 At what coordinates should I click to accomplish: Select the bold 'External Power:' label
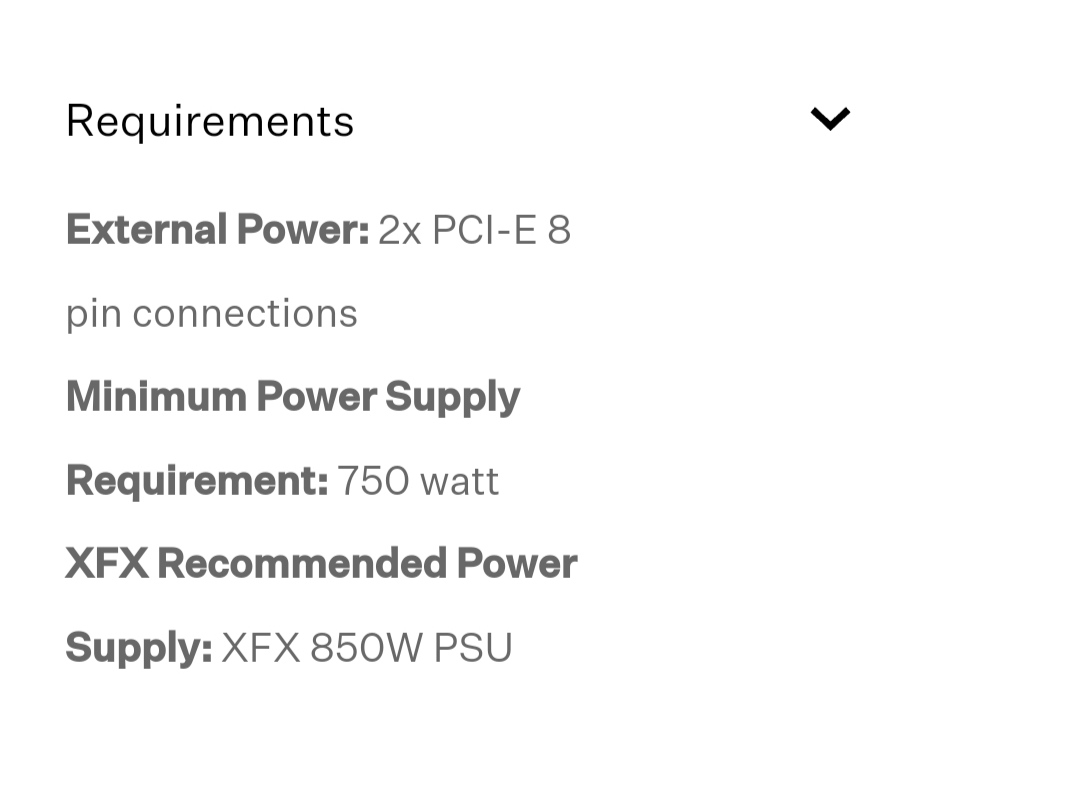pyautogui.click(x=218, y=229)
